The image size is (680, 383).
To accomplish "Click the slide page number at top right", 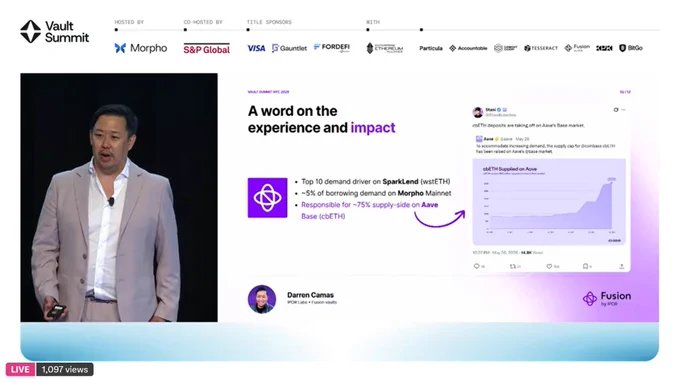I will (x=625, y=92).
